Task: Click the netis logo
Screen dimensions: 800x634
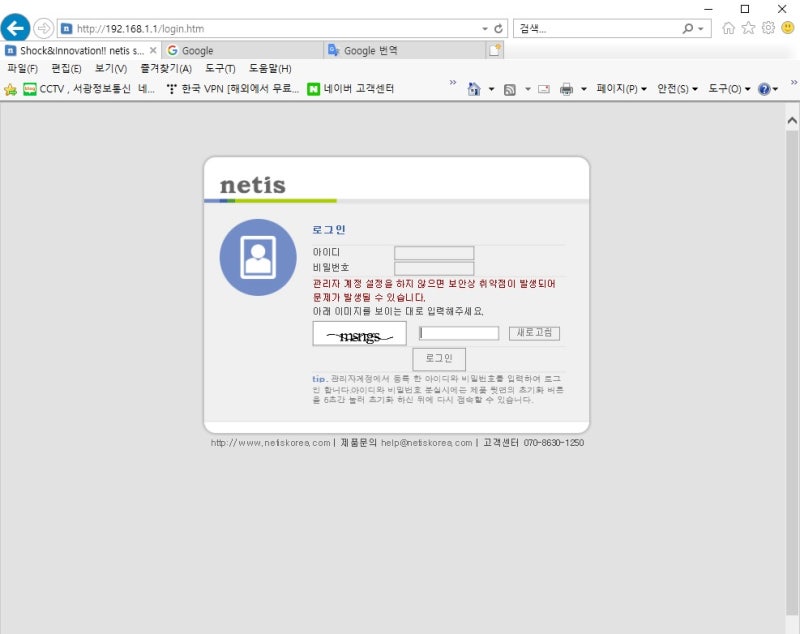Action: click(x=253, y=185)
